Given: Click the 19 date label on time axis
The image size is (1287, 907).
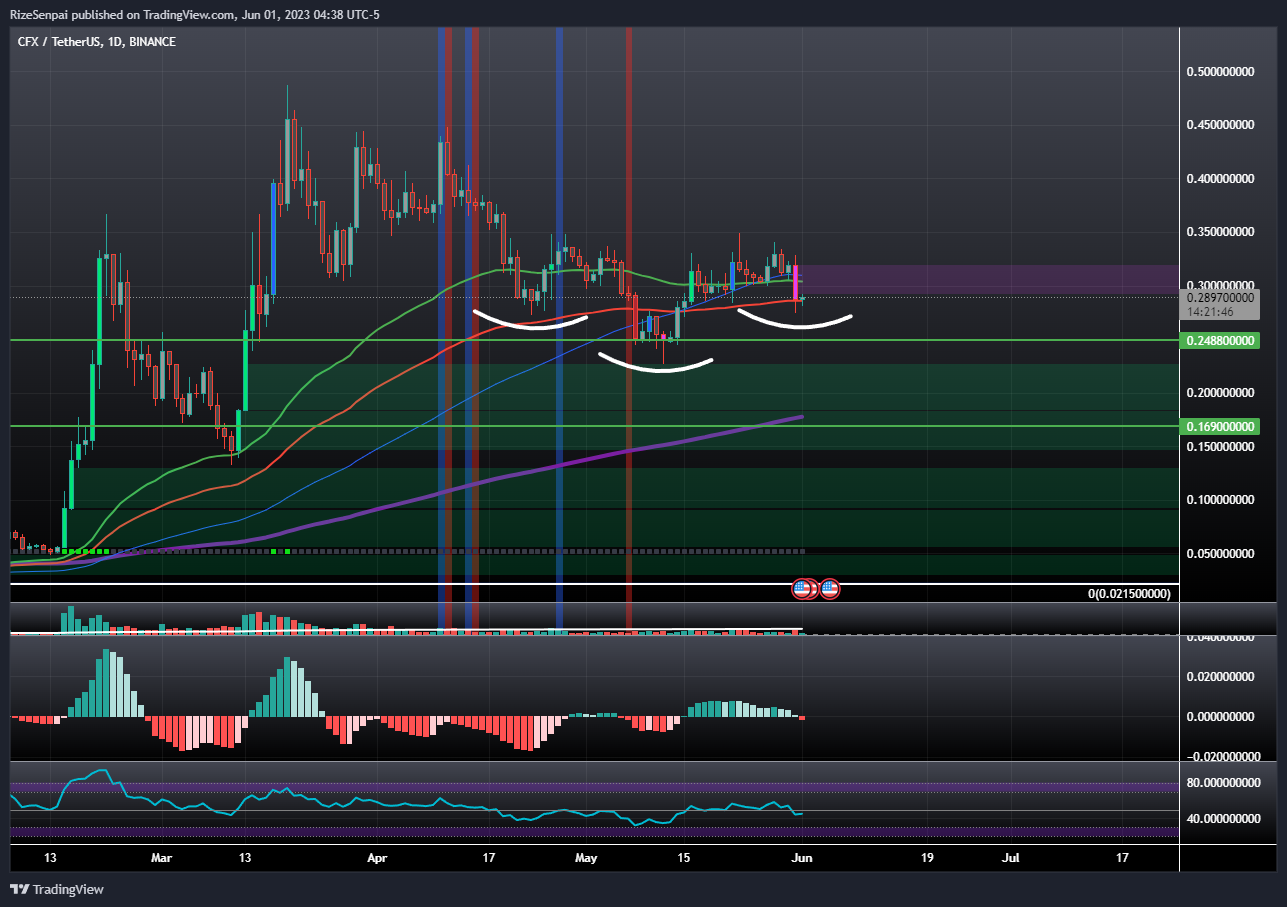Looking at the screenshot, I should 927,858.
